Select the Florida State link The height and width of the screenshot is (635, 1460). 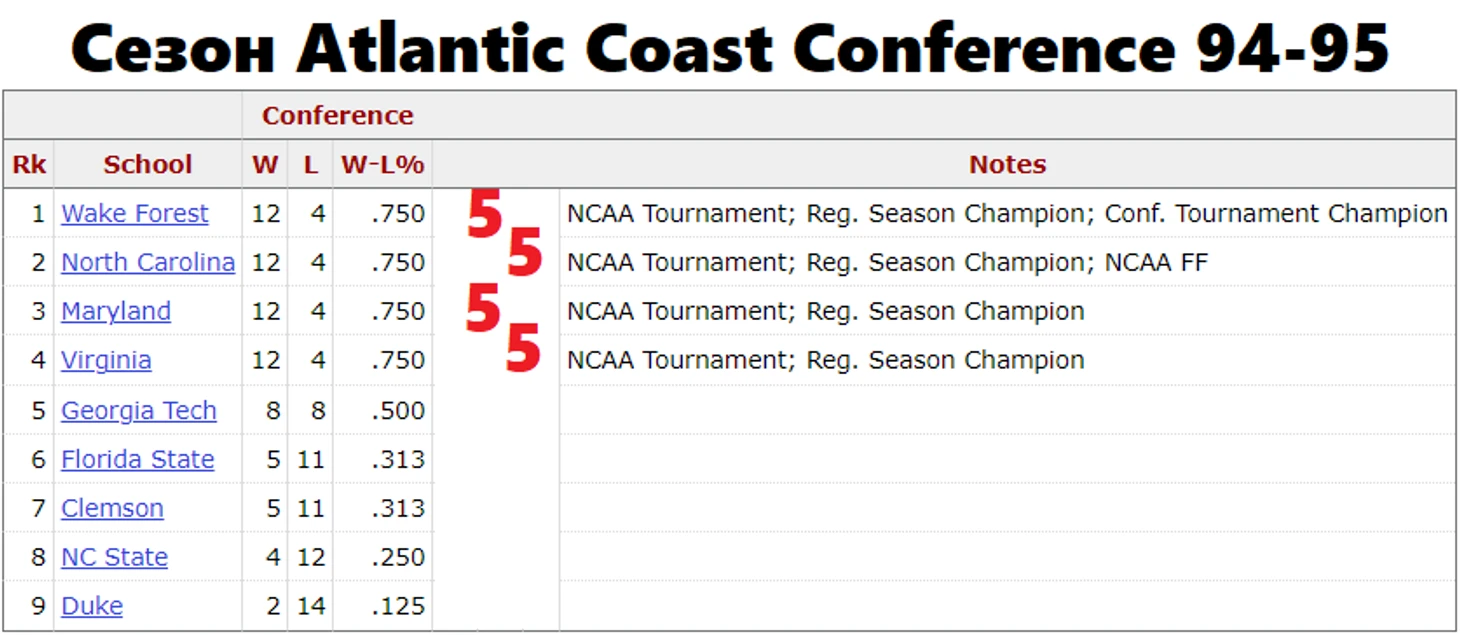(138, 459)
